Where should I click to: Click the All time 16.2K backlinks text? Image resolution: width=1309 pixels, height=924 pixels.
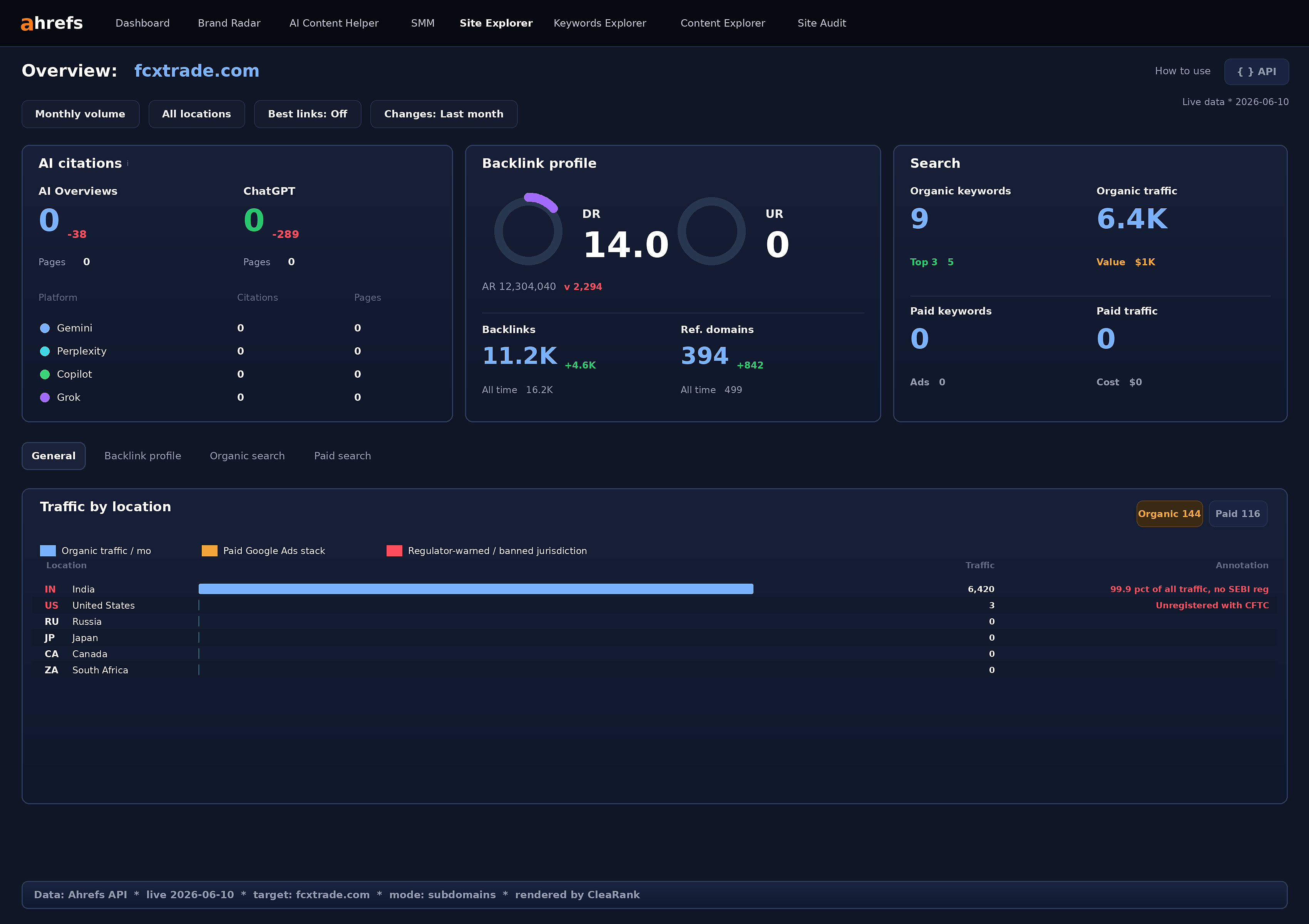click(x=517, y=390)
